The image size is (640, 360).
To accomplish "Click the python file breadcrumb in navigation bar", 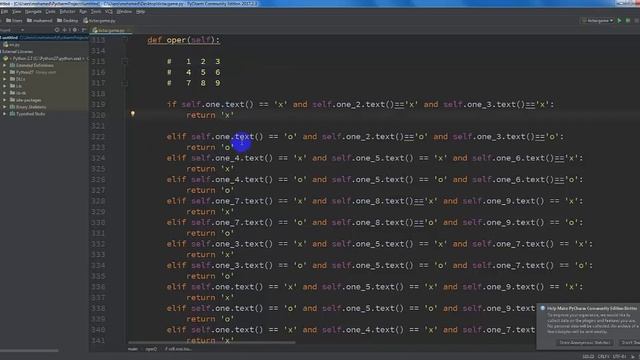I will click(99, 20).
